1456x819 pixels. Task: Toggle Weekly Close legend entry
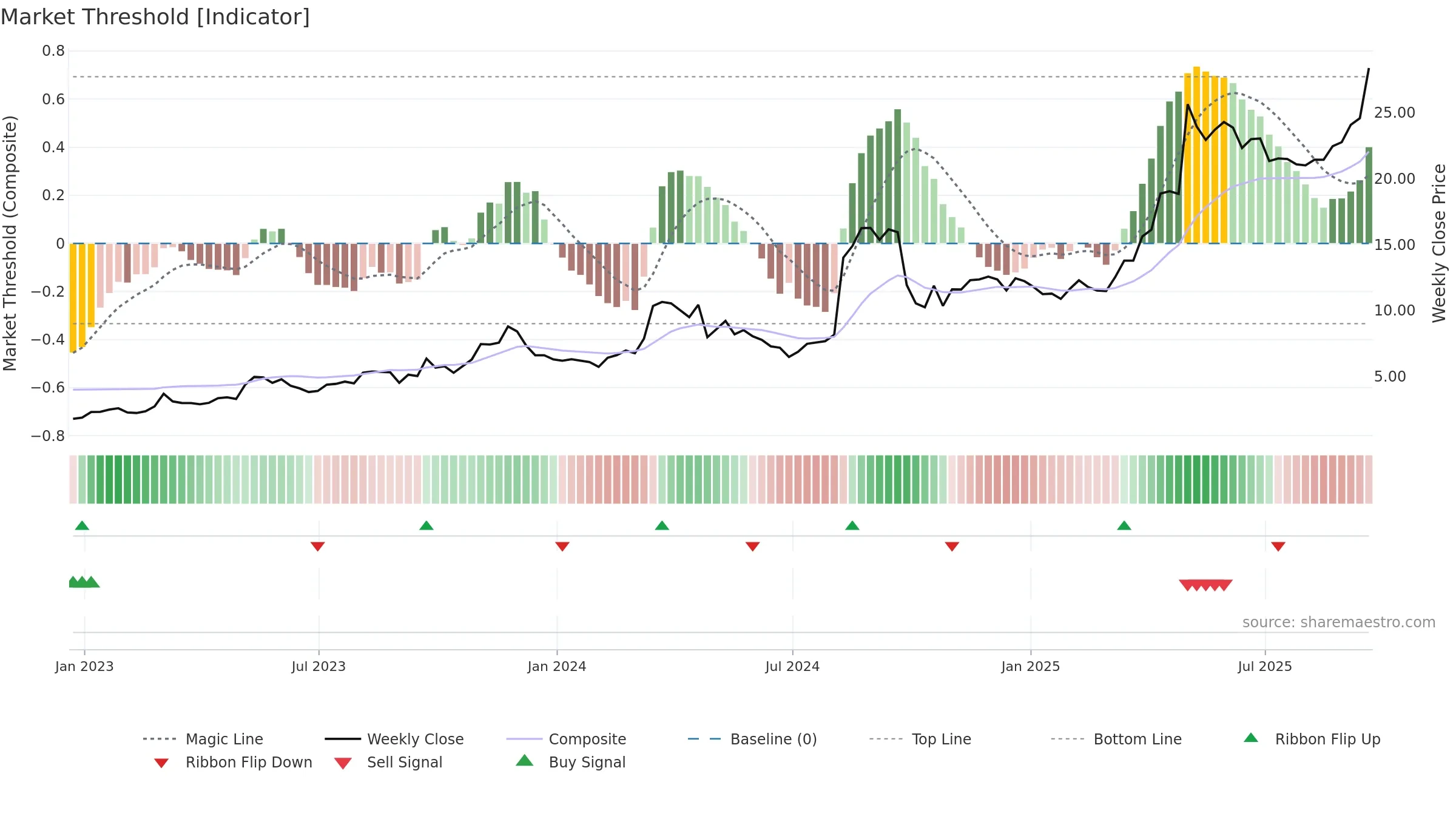click(394, 739)
